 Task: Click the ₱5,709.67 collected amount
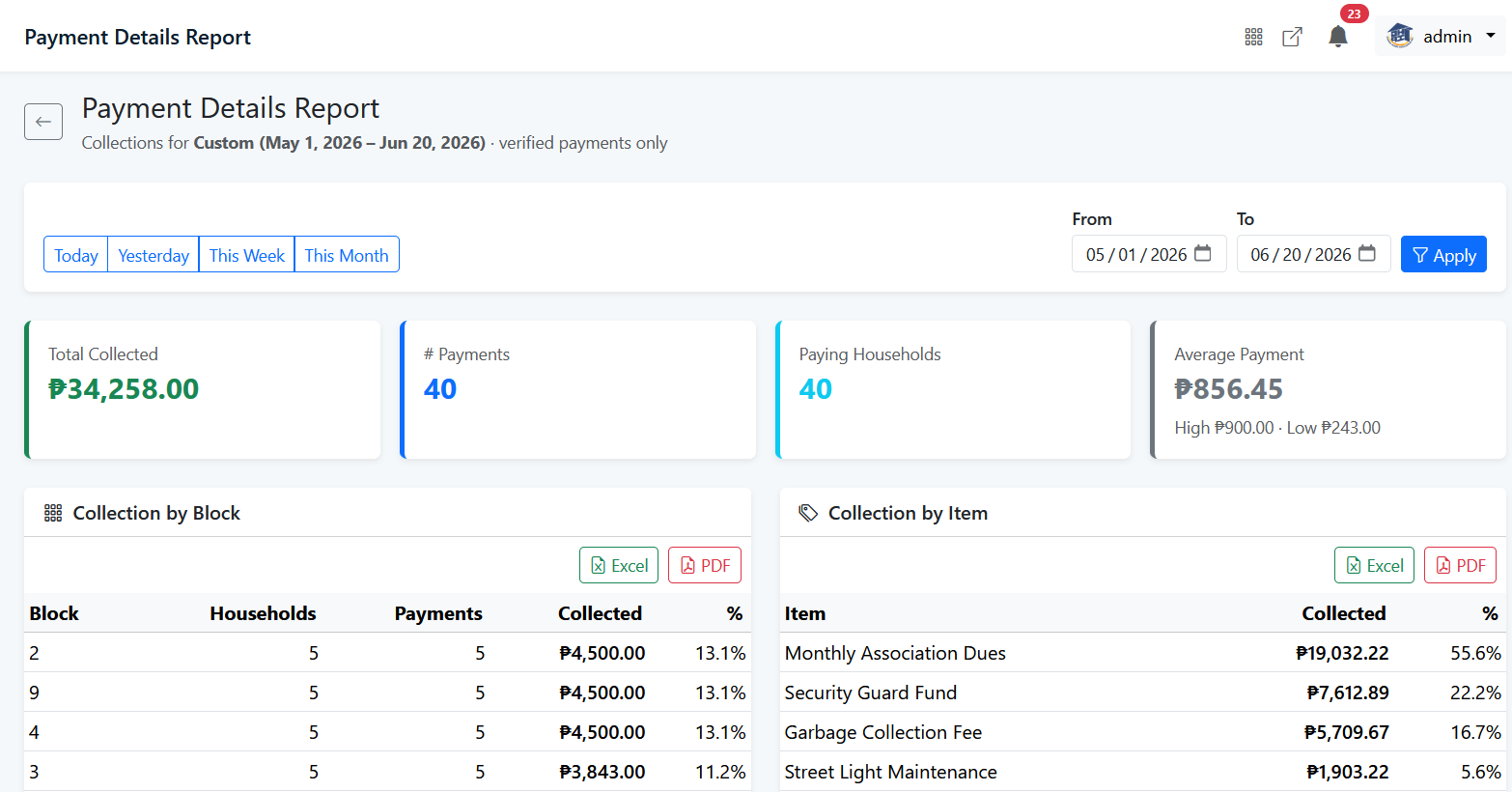1347,732
